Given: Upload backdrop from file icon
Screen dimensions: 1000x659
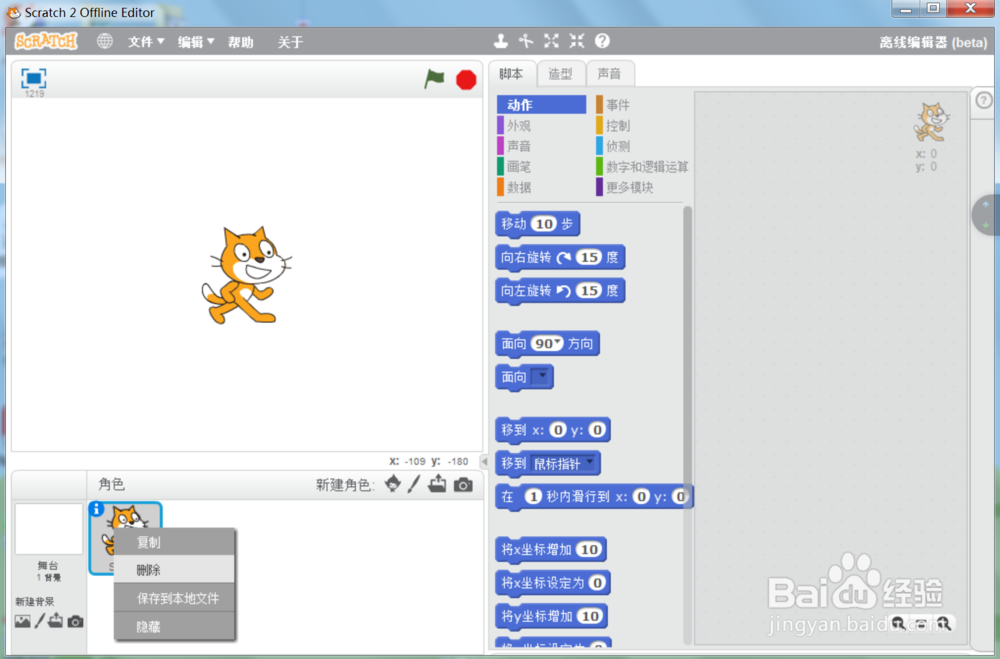Looking at the screenshot, I should pos(55,620).
